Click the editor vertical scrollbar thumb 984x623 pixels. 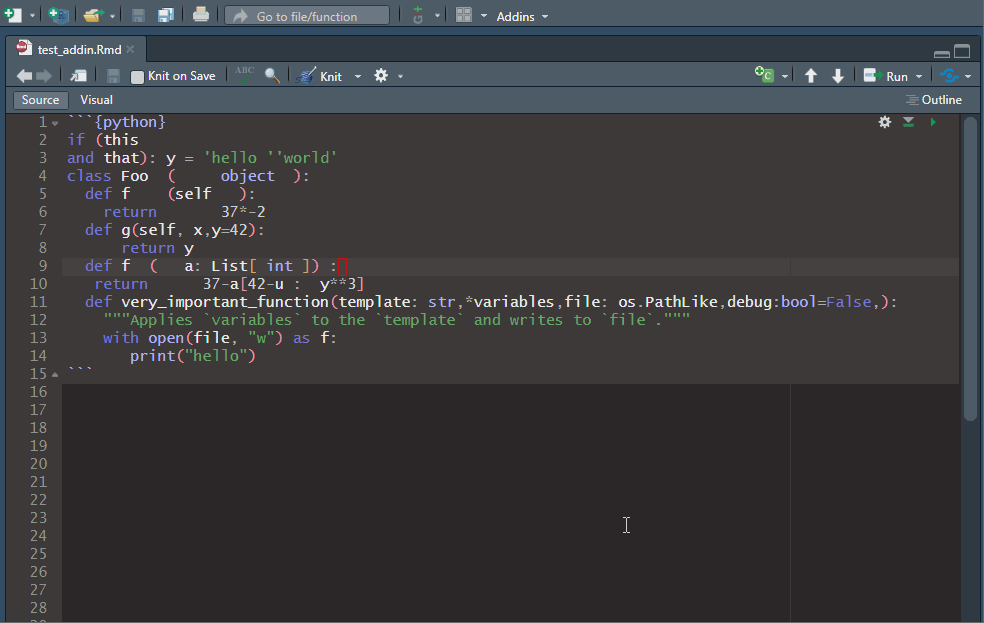[x=970, y=269]
